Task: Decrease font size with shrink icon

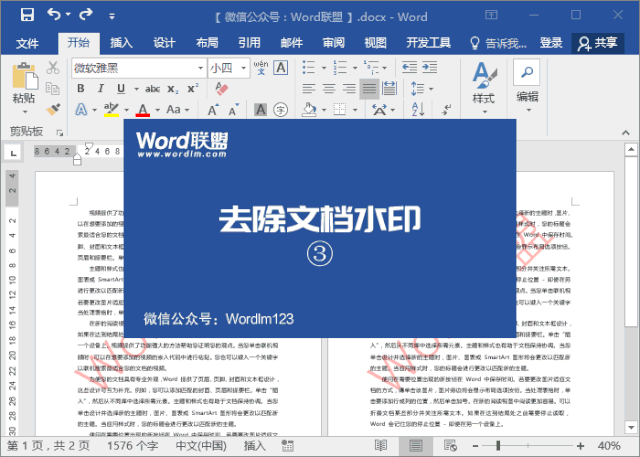Action: pyautogui.click(x=233, y=110)
